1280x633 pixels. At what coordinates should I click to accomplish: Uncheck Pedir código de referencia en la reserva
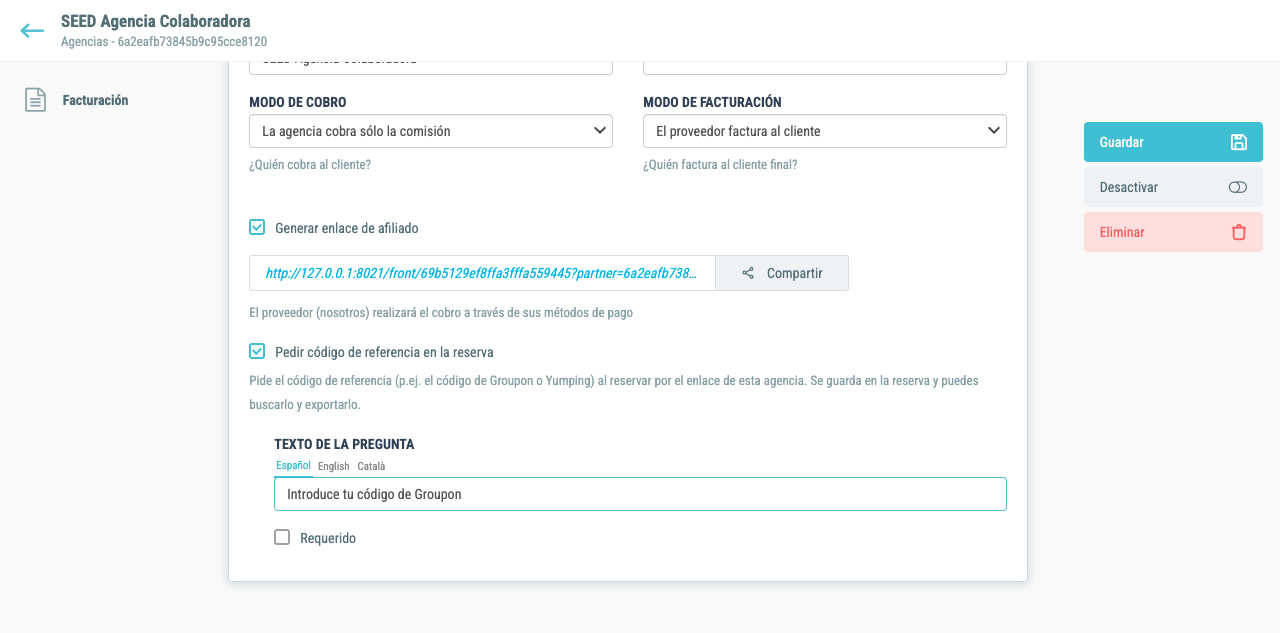257,352
